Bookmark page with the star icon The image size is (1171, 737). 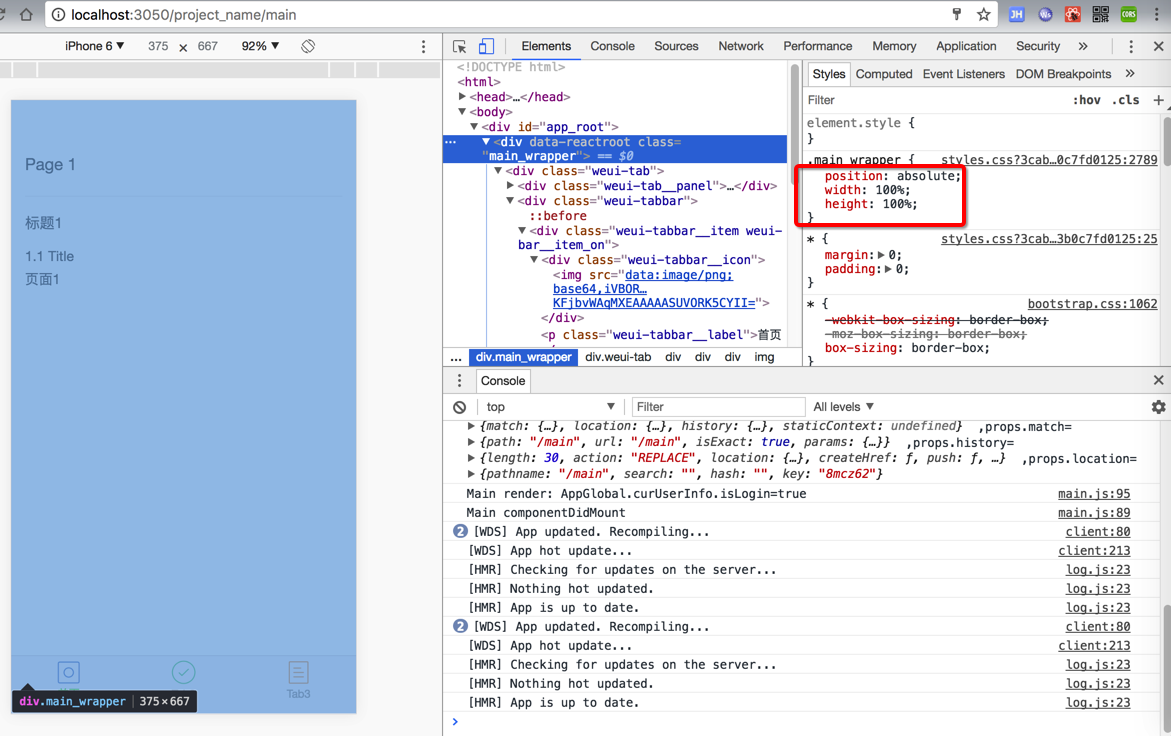pyautogui.click(x=984, y=15)
